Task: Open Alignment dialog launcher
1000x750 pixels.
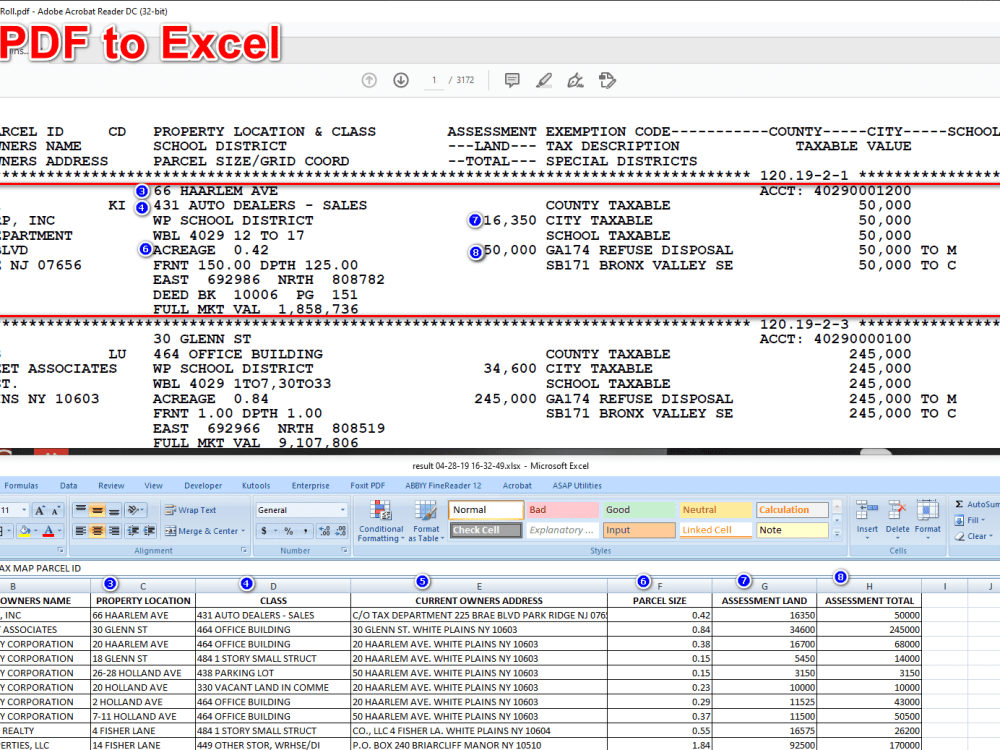Action: point(244,550)
